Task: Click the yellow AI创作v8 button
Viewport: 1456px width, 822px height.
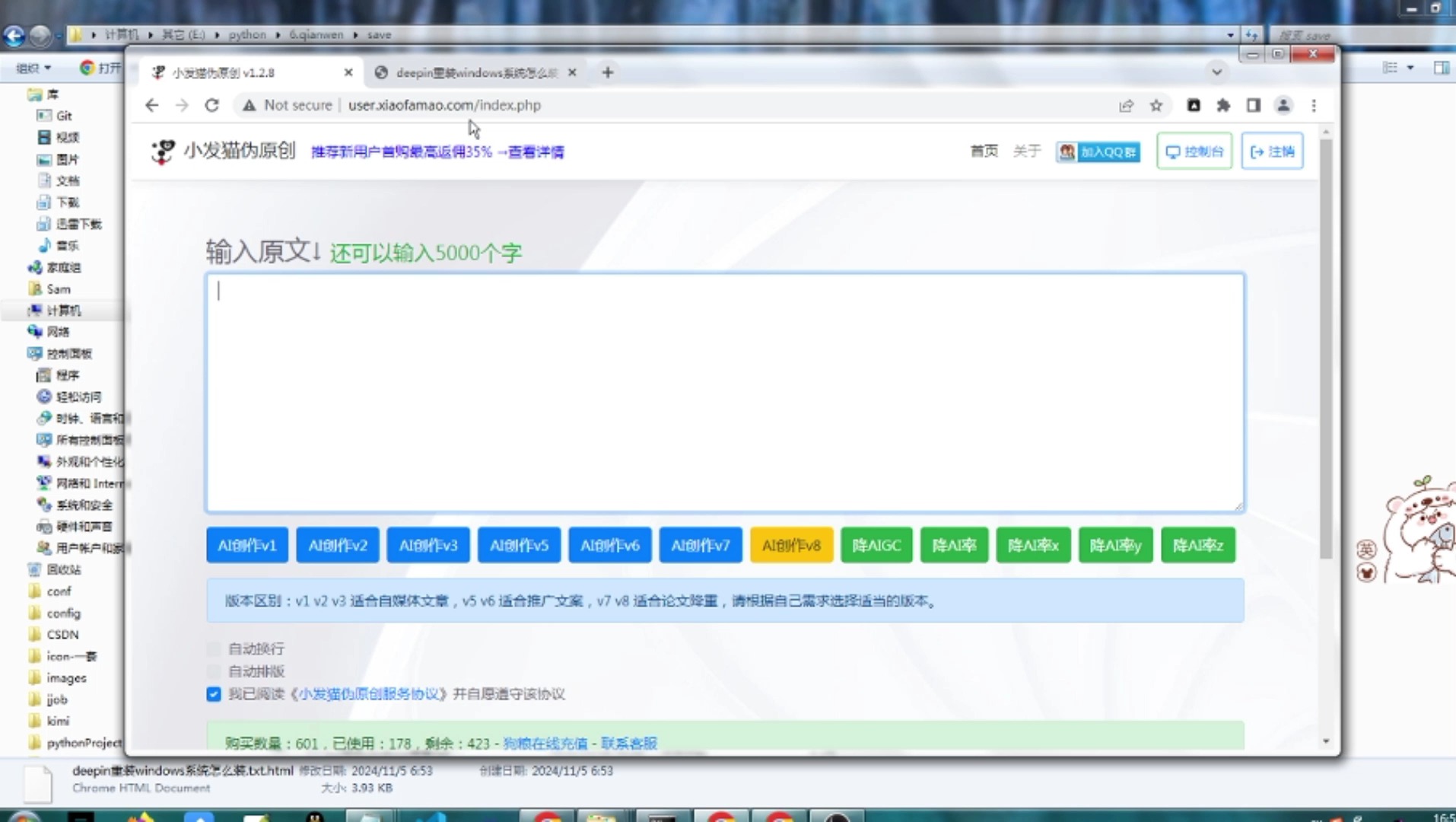Action: [x=791, y=546]
